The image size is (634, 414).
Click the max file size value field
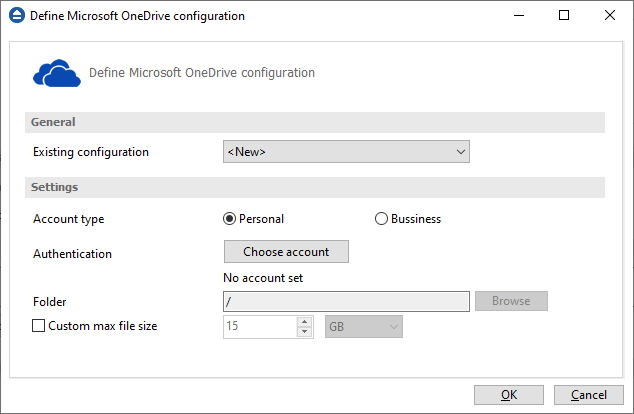(260, 327)
